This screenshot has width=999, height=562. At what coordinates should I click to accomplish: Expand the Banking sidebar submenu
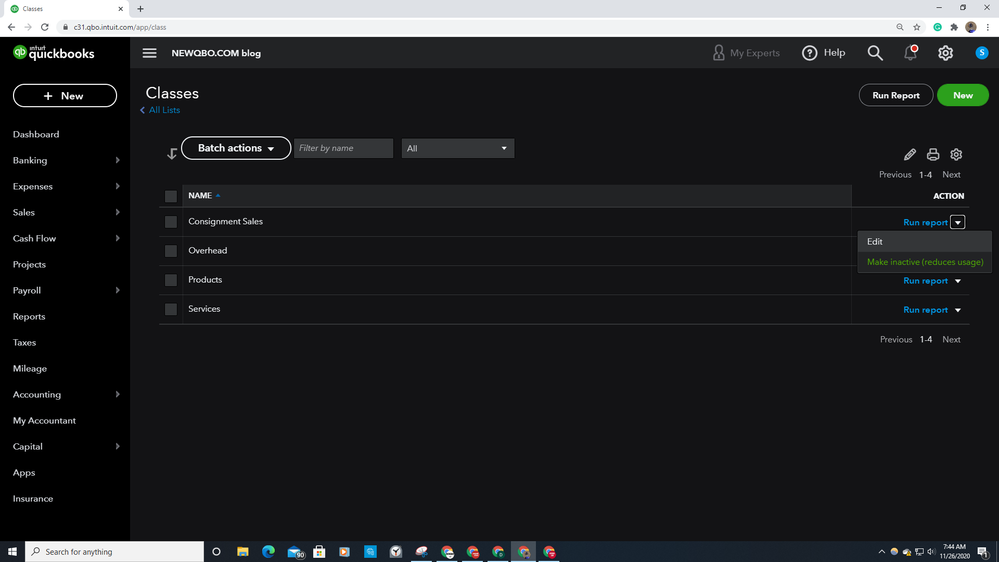(117, 161)
